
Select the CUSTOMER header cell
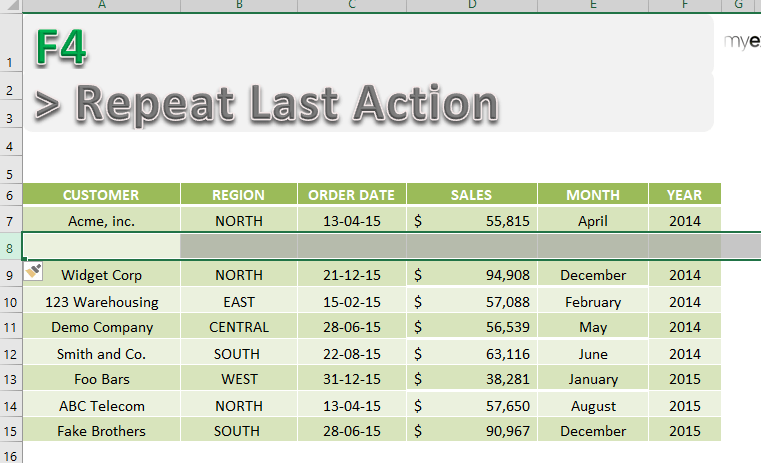click(101, 195)
